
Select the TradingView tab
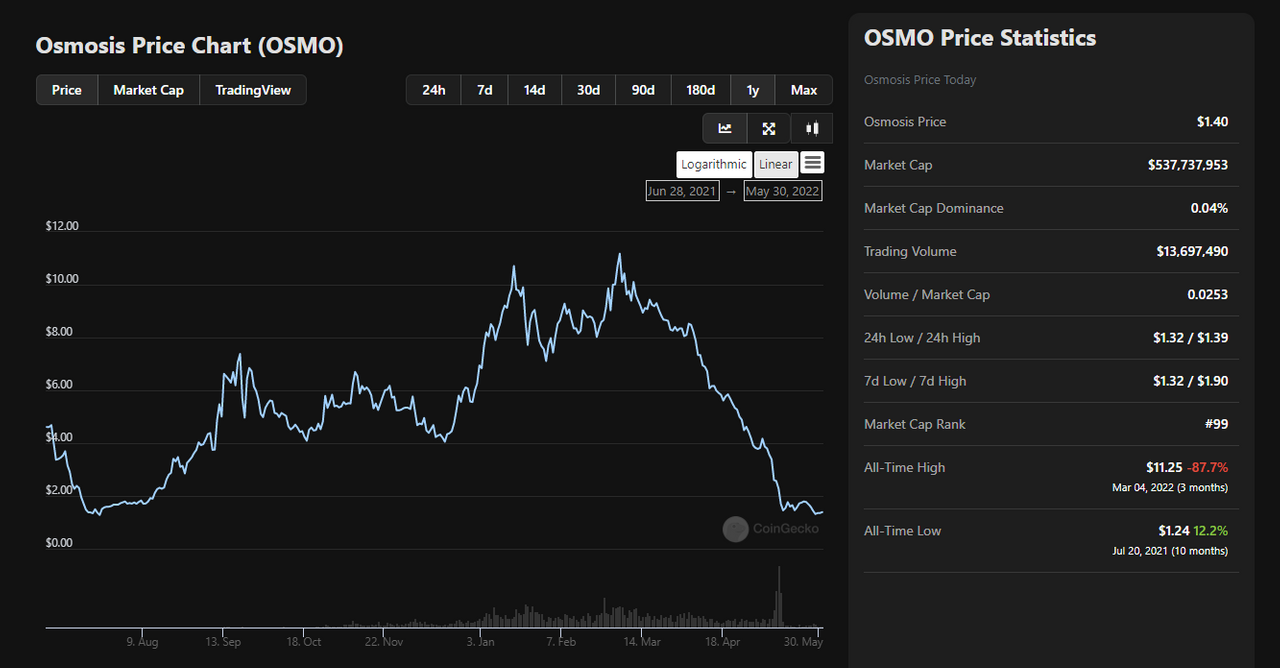click(x=253, y=90)
